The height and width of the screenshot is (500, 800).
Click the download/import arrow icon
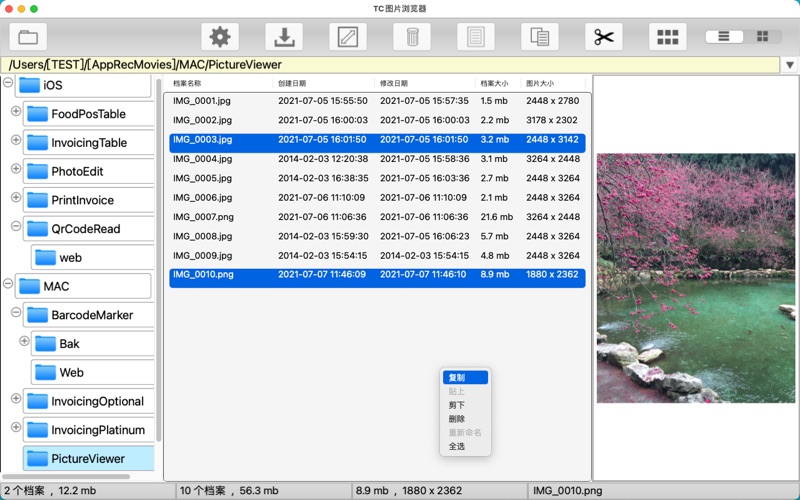pyautogui.click(x=284, y=37)
